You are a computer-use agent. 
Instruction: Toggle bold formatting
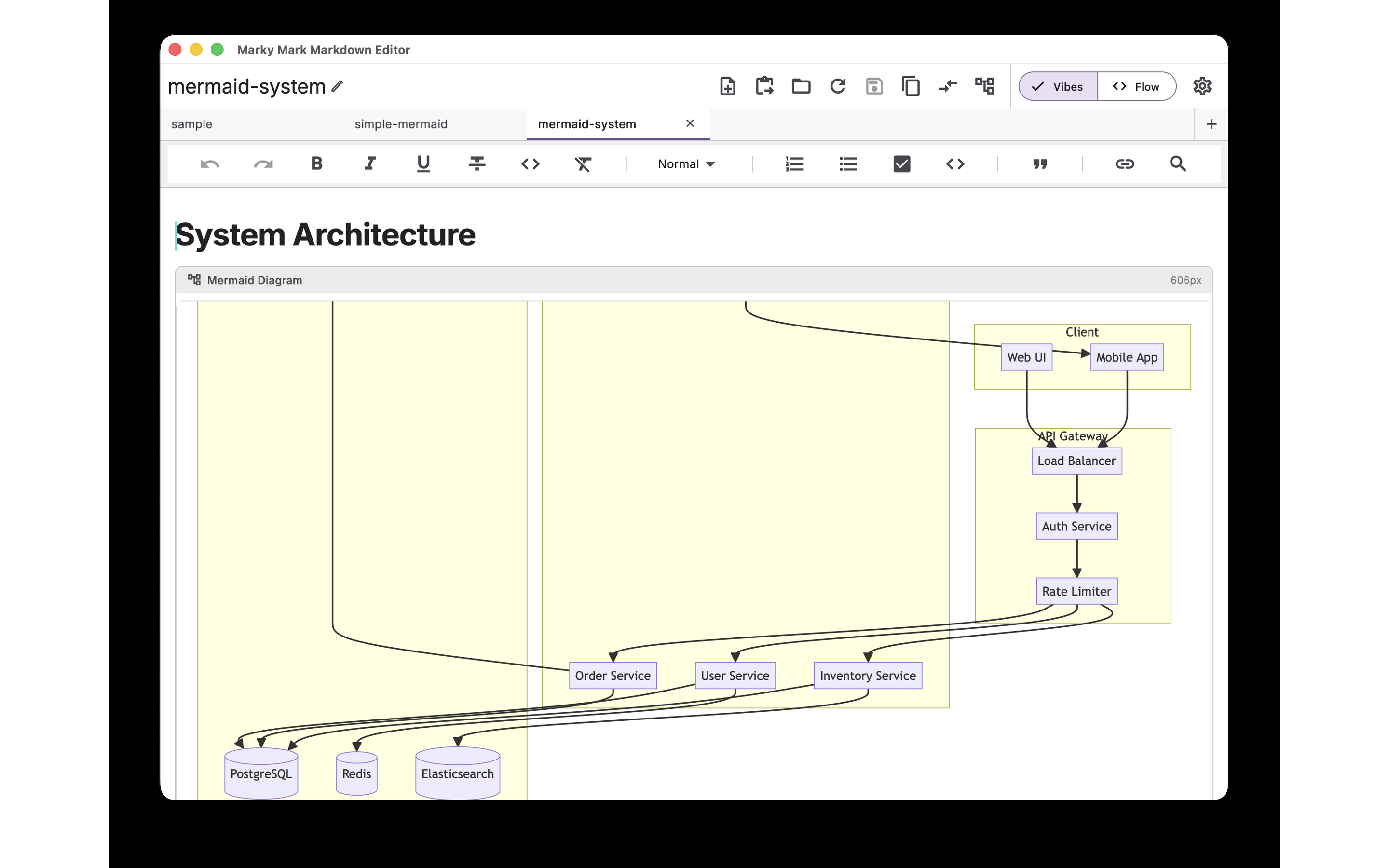click(317, 163)
